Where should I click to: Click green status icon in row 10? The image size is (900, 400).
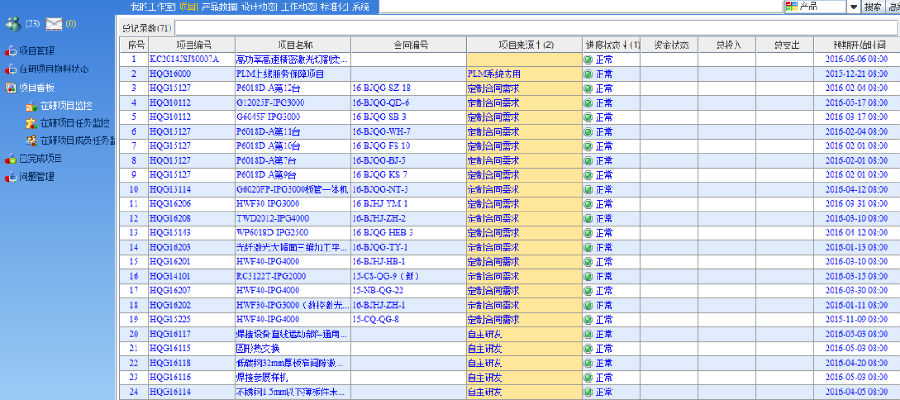[588, 189]
